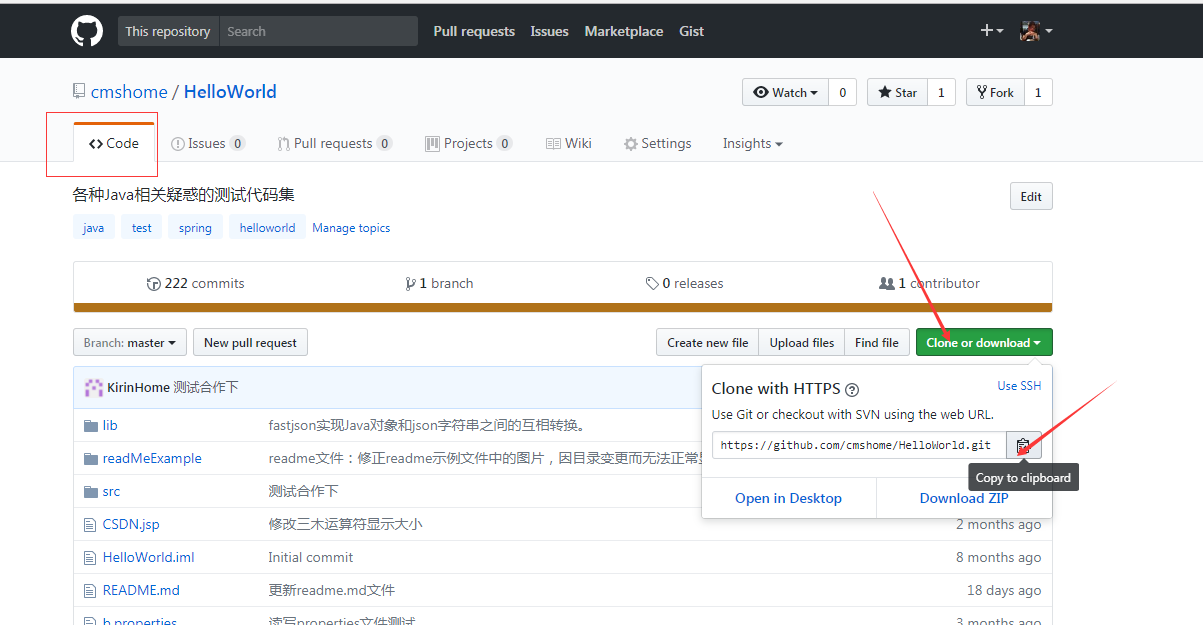Open Pull requests in the top navbar
The height and width of the screenshot is (625, 1203).
[x=474, y=31]
